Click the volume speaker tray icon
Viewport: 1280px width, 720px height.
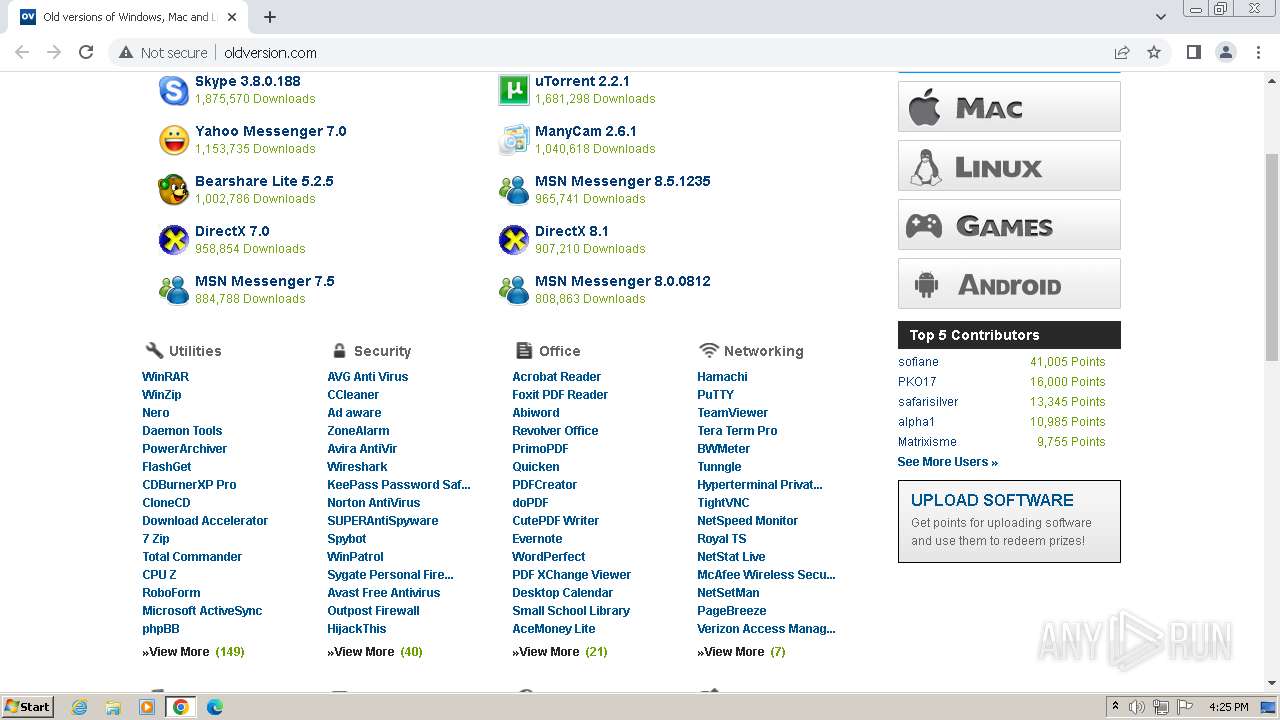point(1137,707)
